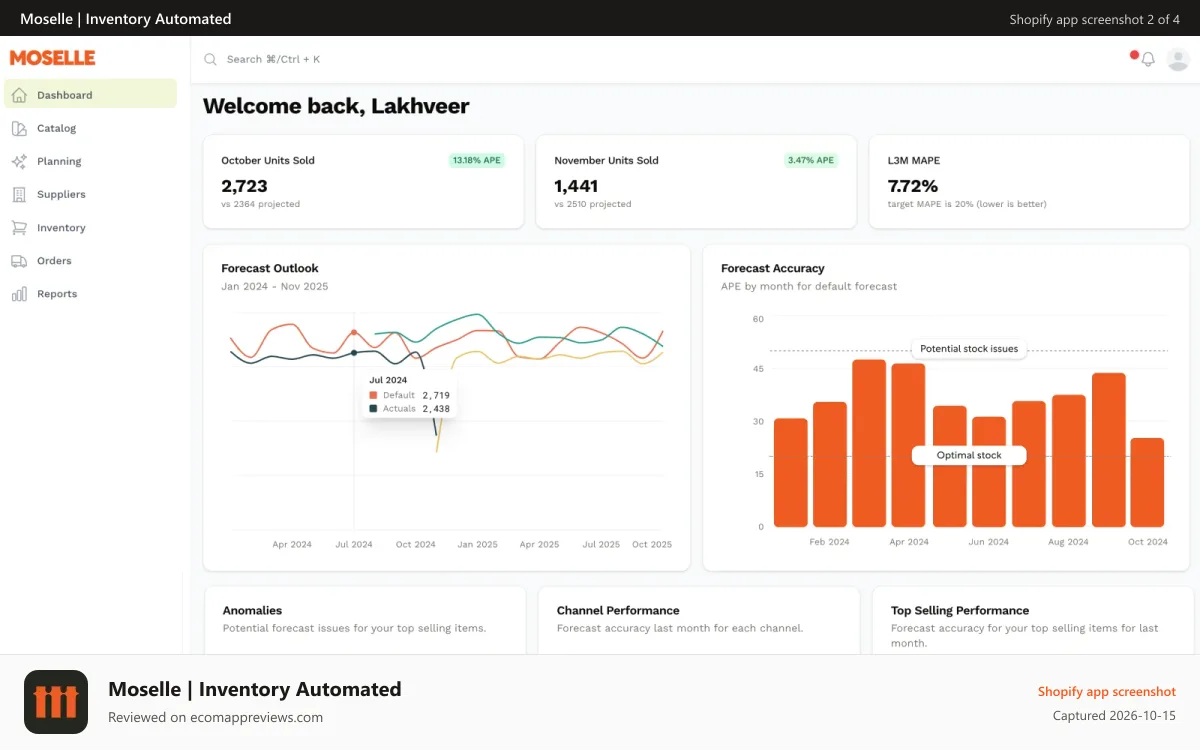Click the Optimal stock label

tap(969, 455)
